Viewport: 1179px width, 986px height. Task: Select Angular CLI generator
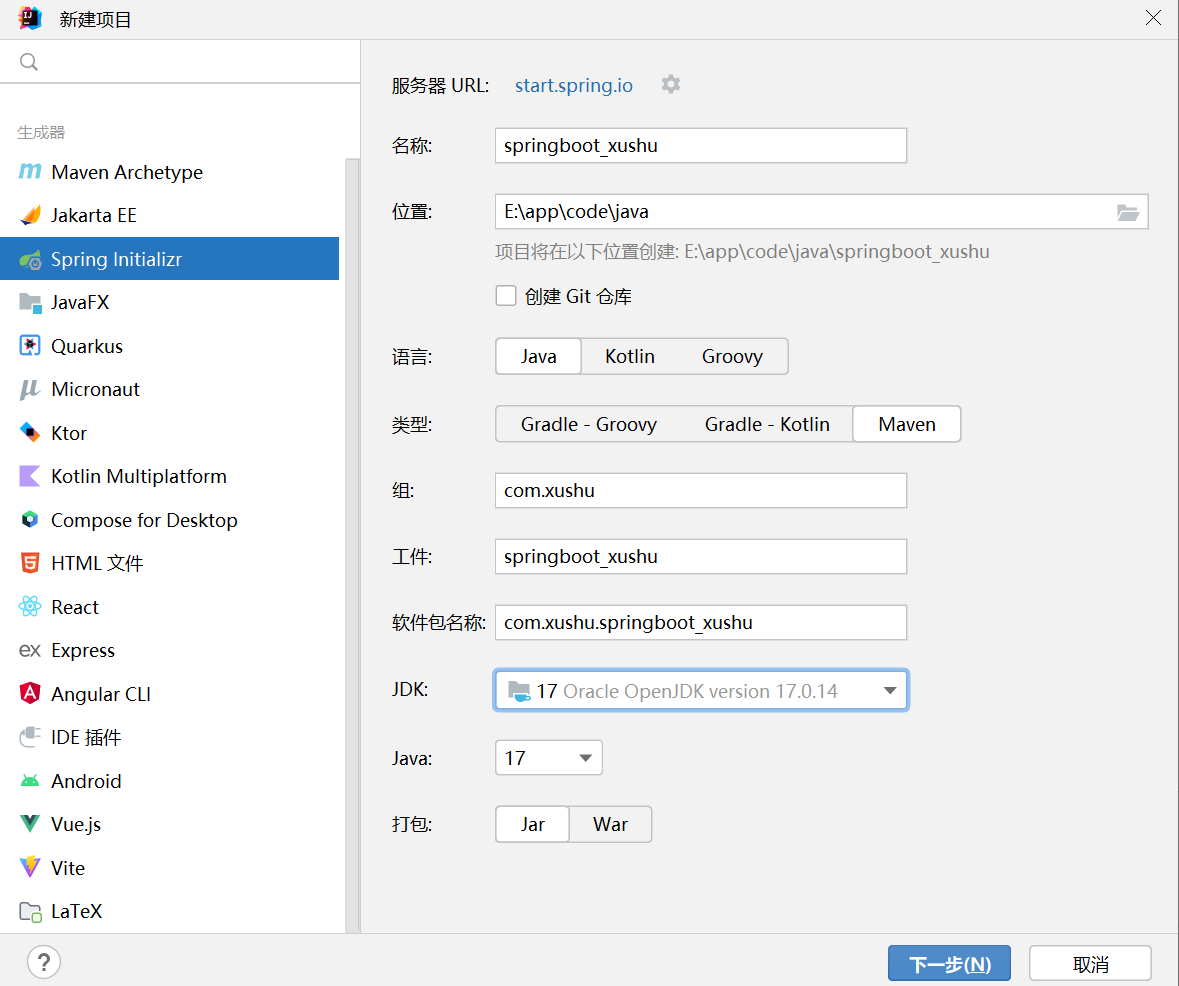pyautogui.click(x=170, y=693)
